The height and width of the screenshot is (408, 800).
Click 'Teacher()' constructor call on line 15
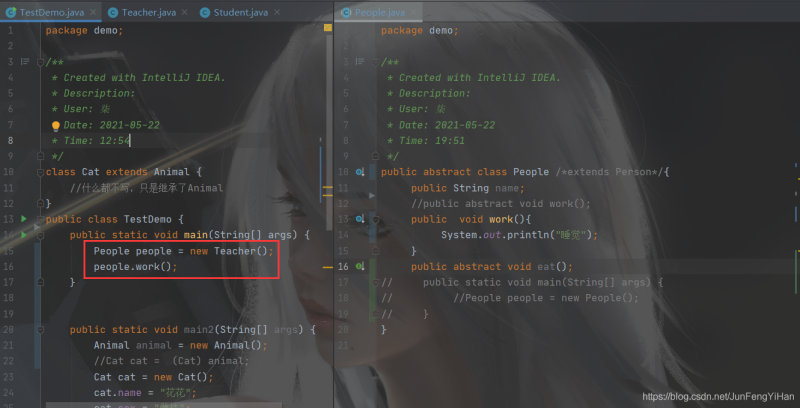(x=241, y=251)
